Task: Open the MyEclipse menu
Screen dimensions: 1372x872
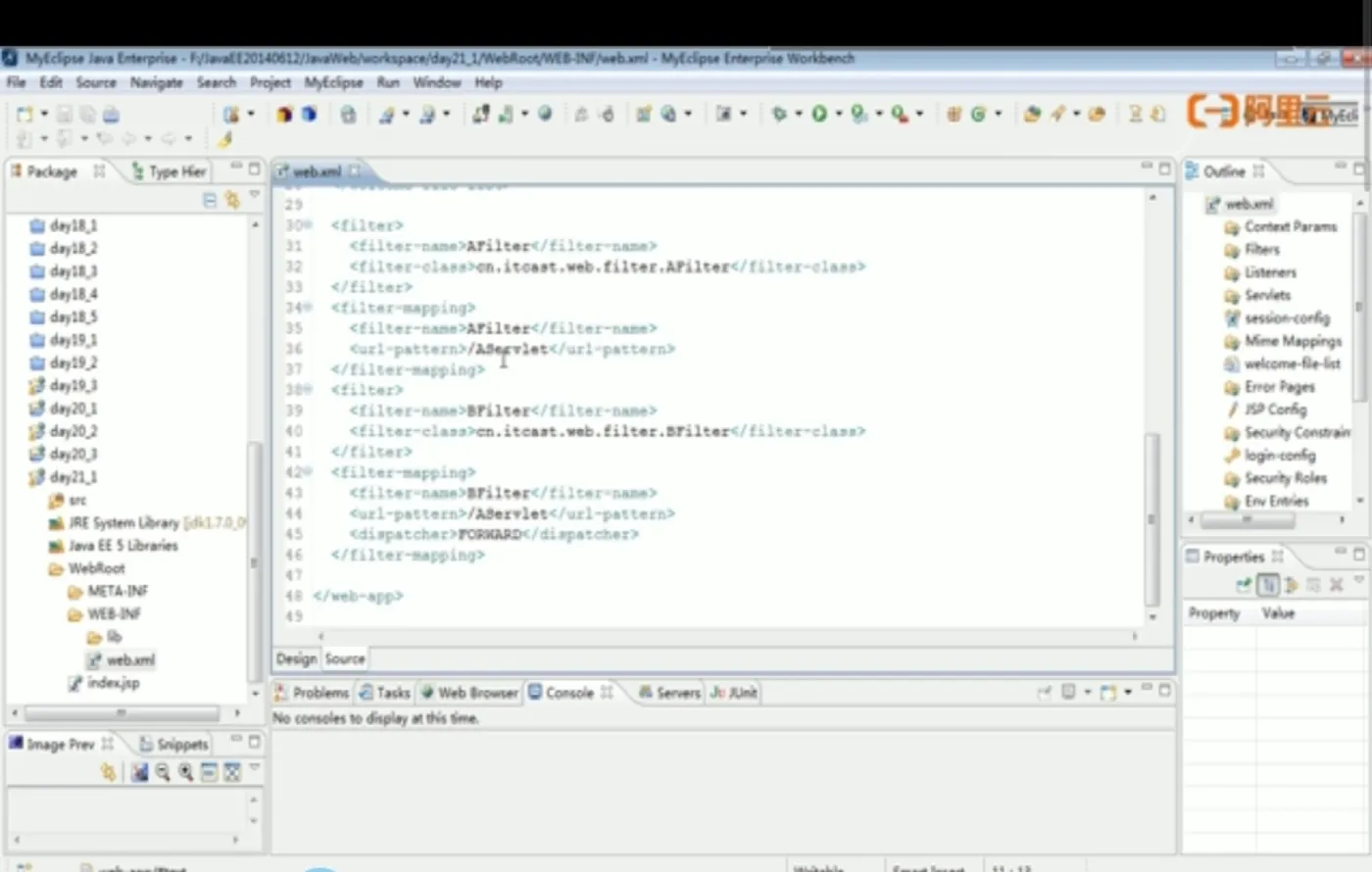Action: [333, 82]
